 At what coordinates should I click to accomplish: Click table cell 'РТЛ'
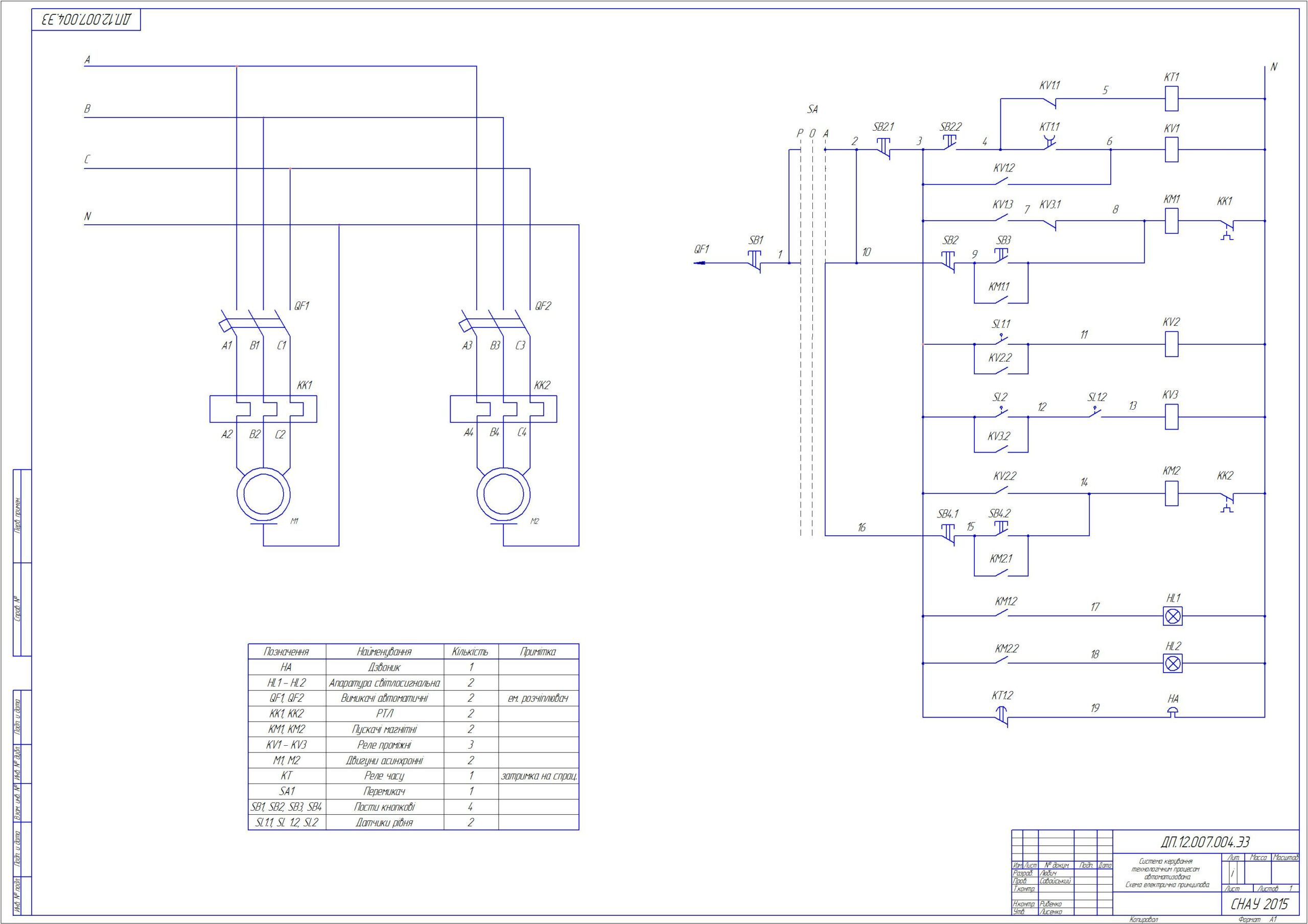pos(385,713)
